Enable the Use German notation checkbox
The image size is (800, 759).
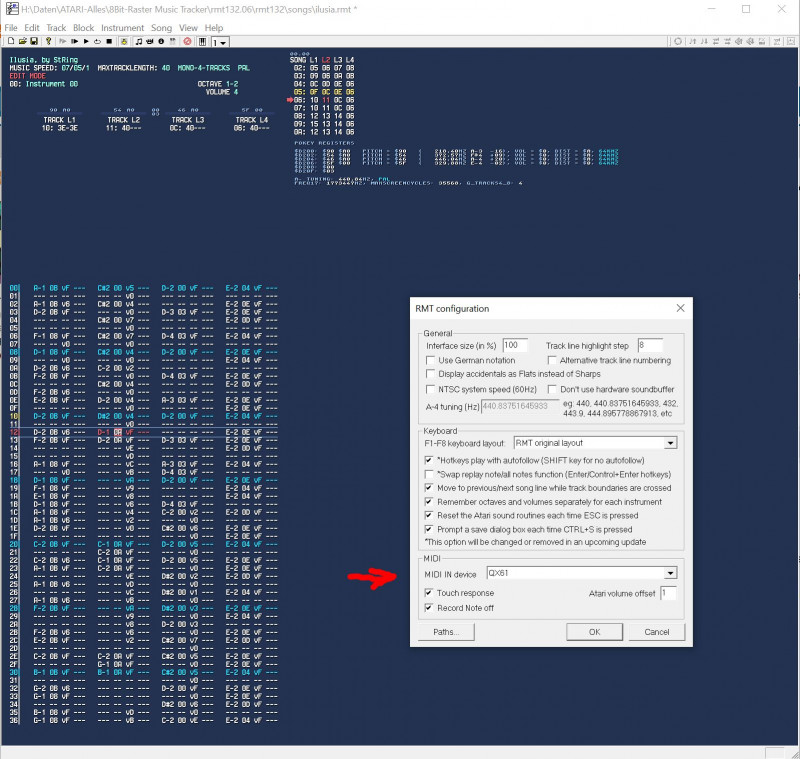pos(431,361)
